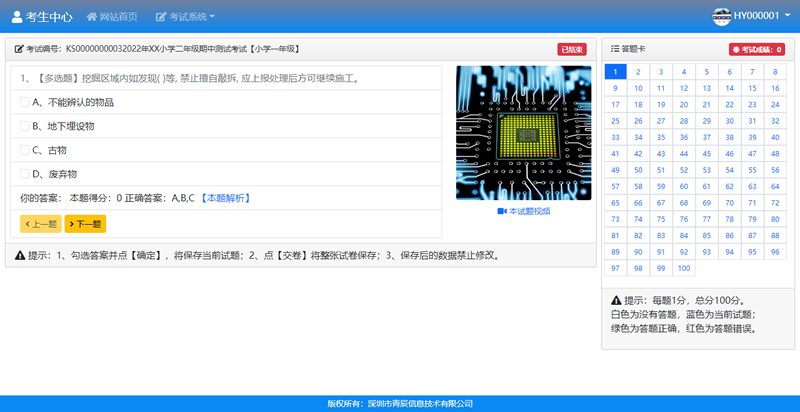This screenshot has height=412, width=800.
Task: Jump to question 50 in answer card
Action: point(639,170)
